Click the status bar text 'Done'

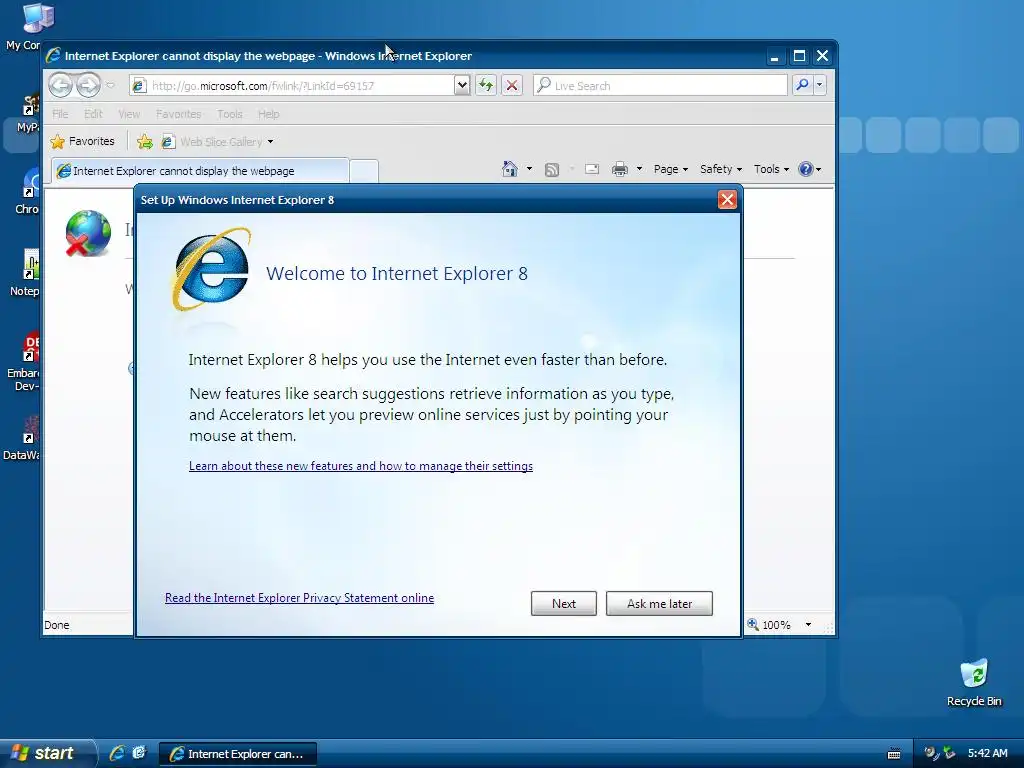(x=57, y=625)
